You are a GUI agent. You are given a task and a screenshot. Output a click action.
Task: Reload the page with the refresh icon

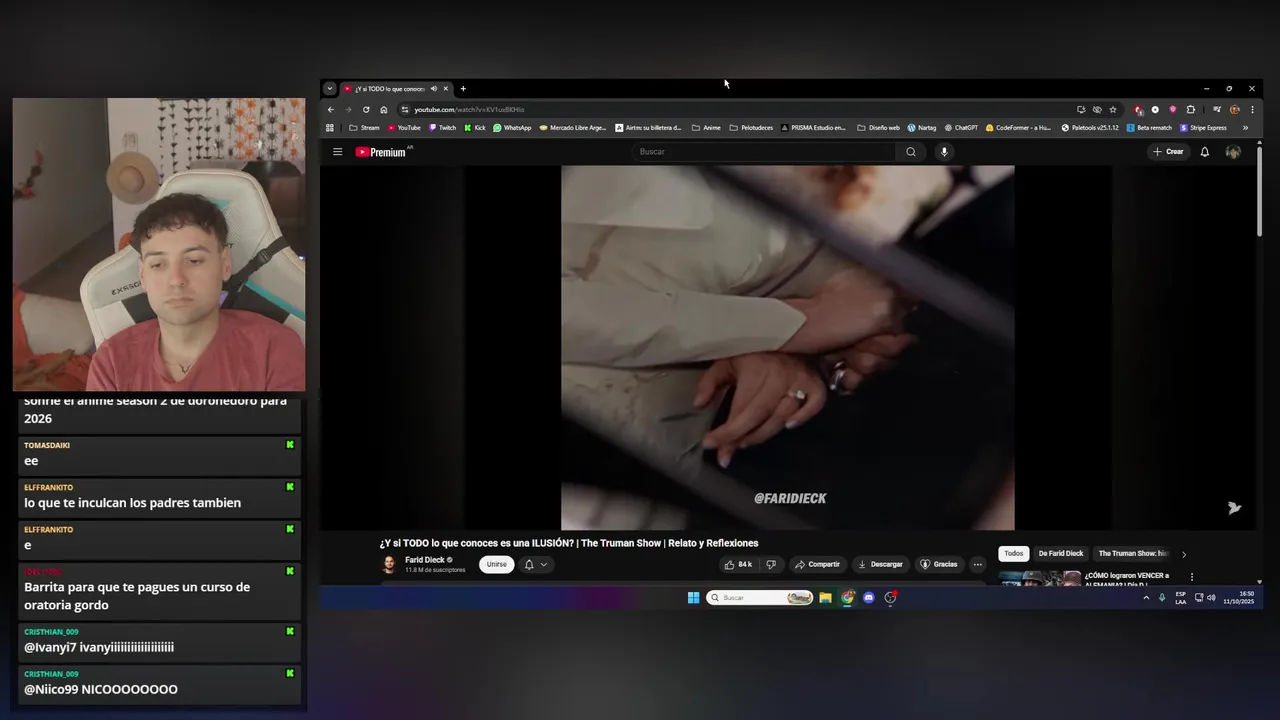pos(366,110)
